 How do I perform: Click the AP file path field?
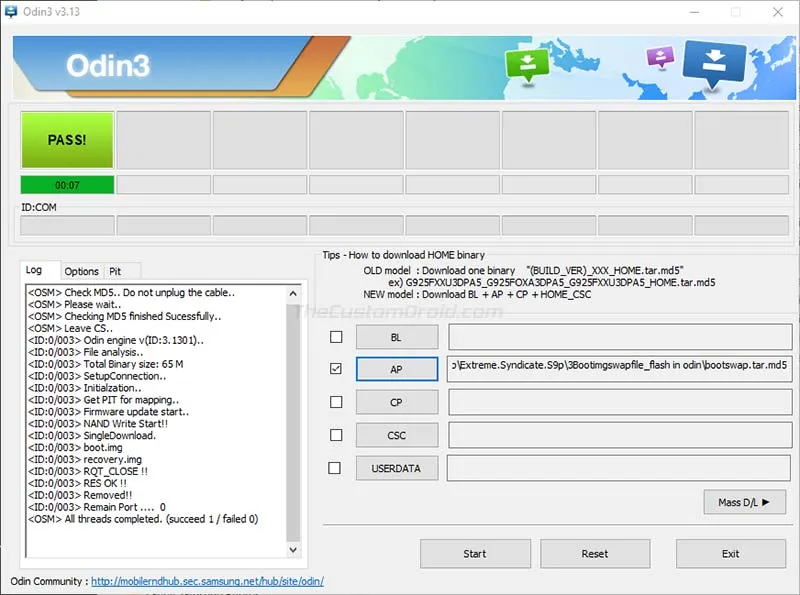point(619,369)
